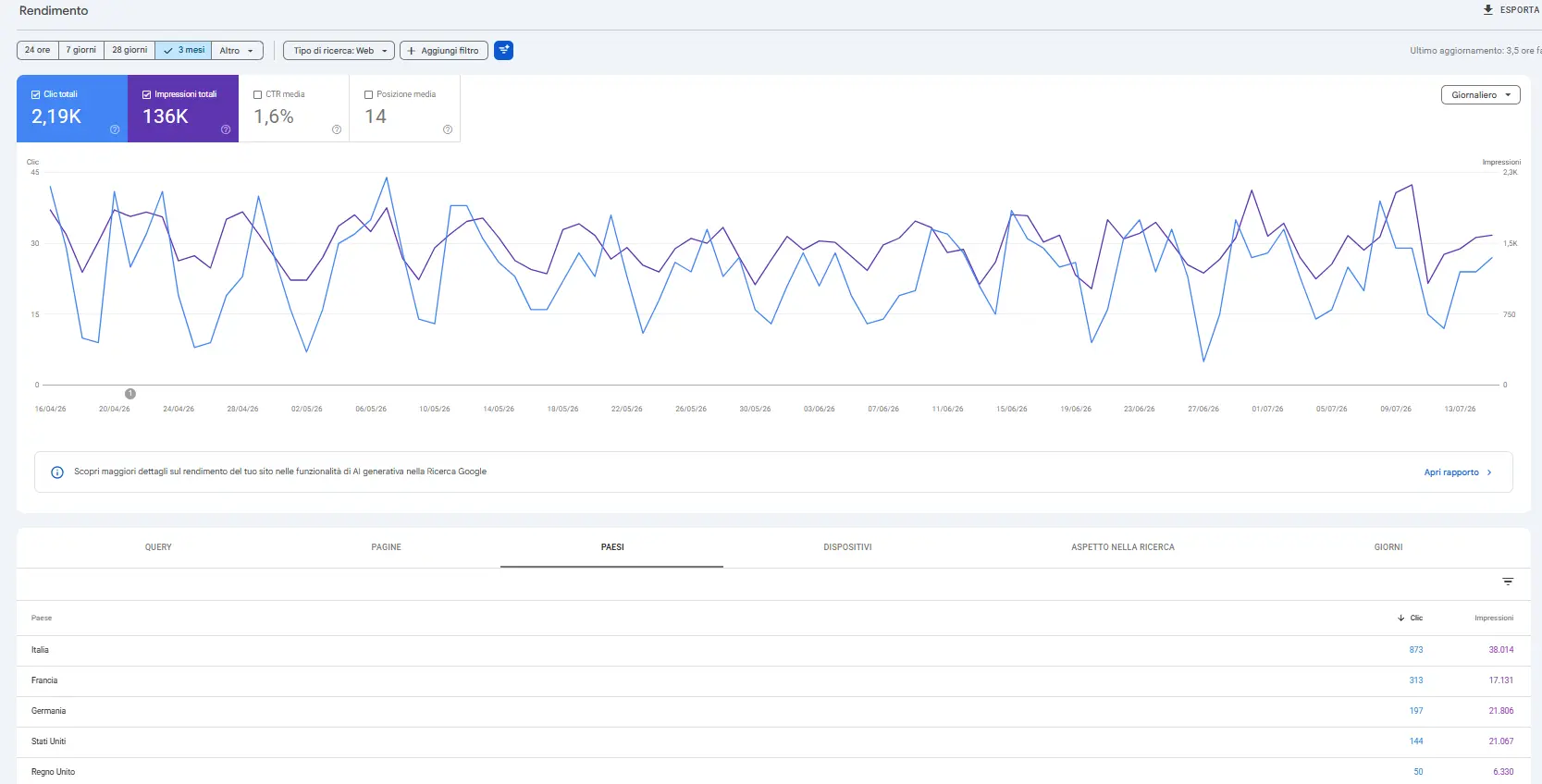Image resolution: width=1542 pixels, height=784 pixels.
Task: Toggle the Clic totali metric checkbox
Action: [36, 94]
